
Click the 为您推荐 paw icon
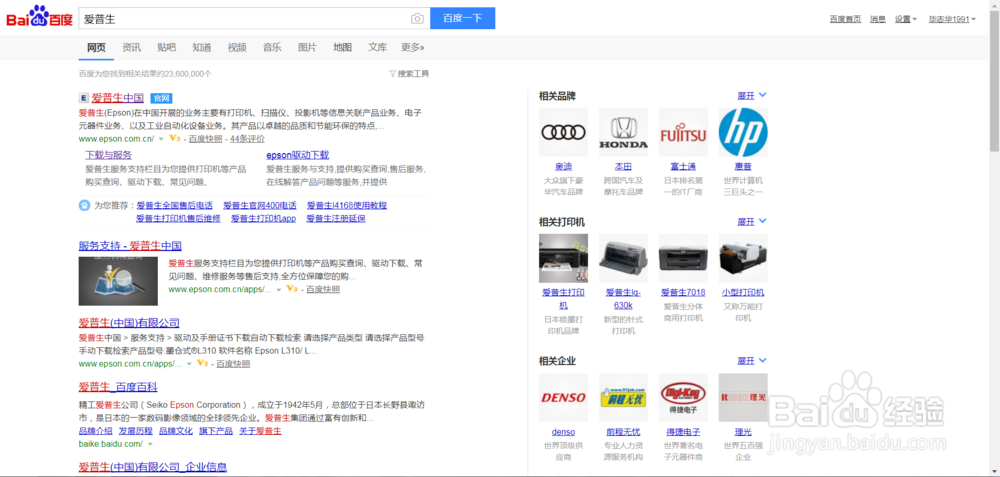point(85,205)
